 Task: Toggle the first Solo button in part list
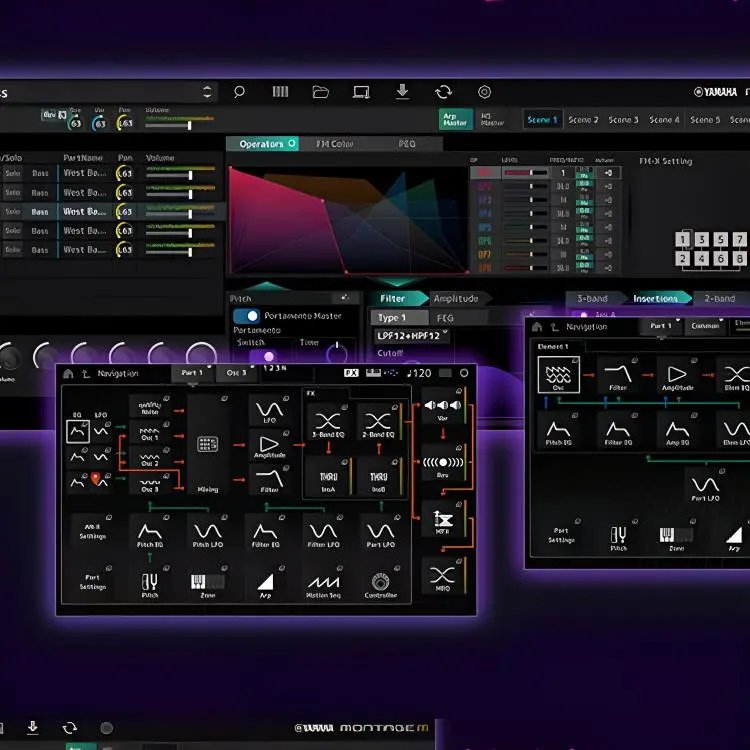[13, 173]
